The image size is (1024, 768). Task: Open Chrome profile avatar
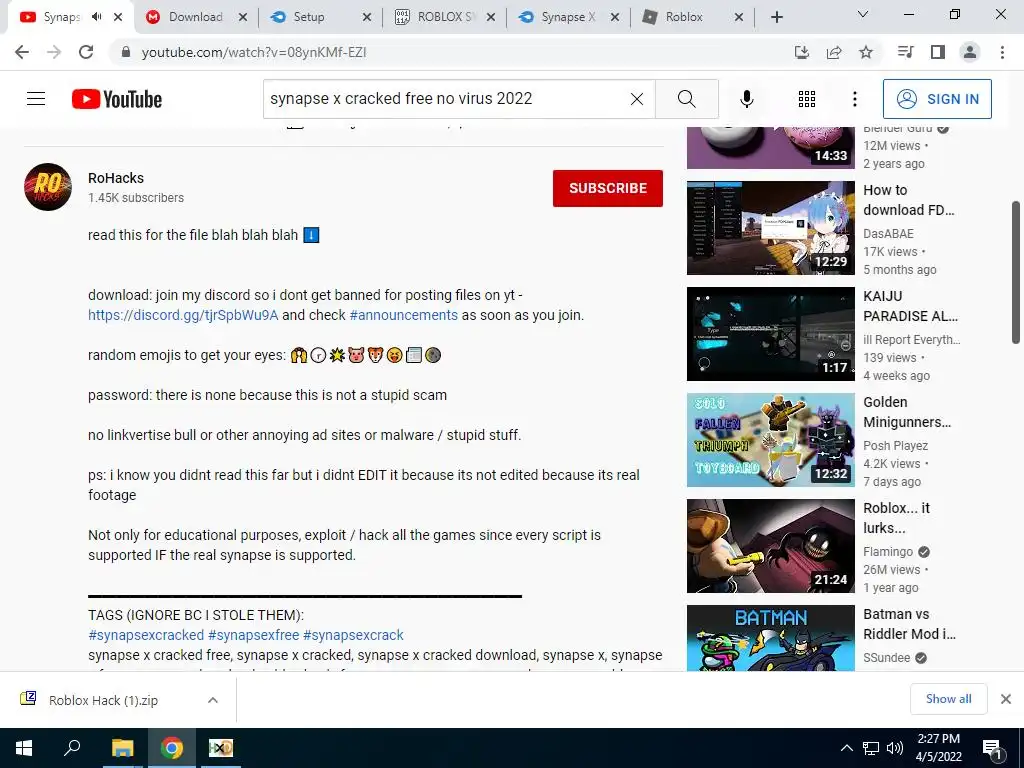click(970, 52)
